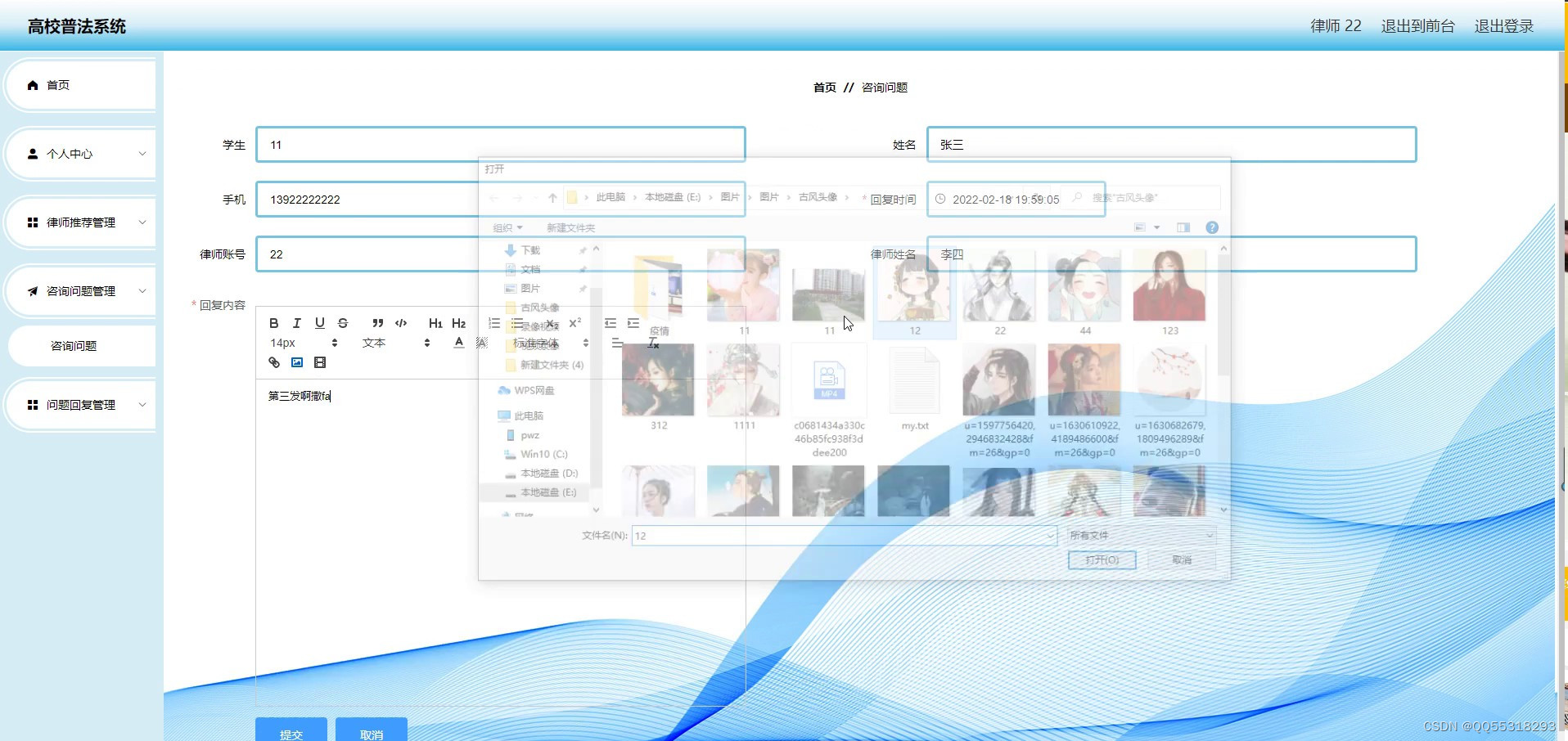Select the thumbnail named 12 in file dialog

click(x=914, y=293)
